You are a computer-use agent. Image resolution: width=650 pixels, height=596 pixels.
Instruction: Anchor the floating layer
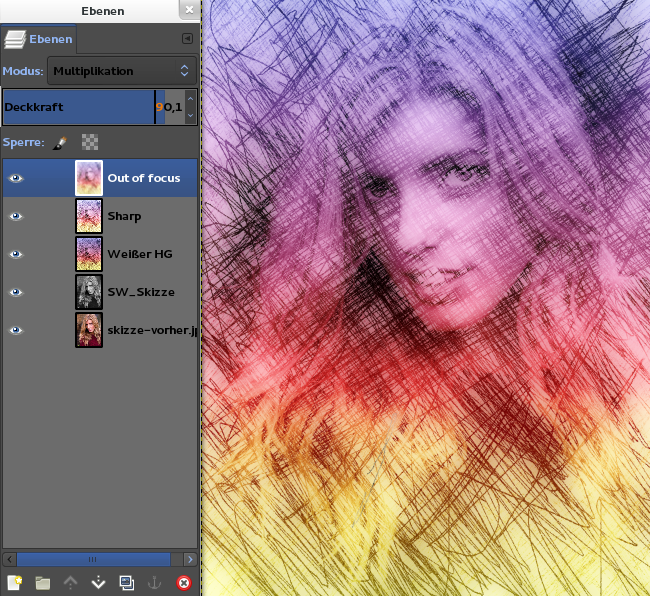pos(154,583)
